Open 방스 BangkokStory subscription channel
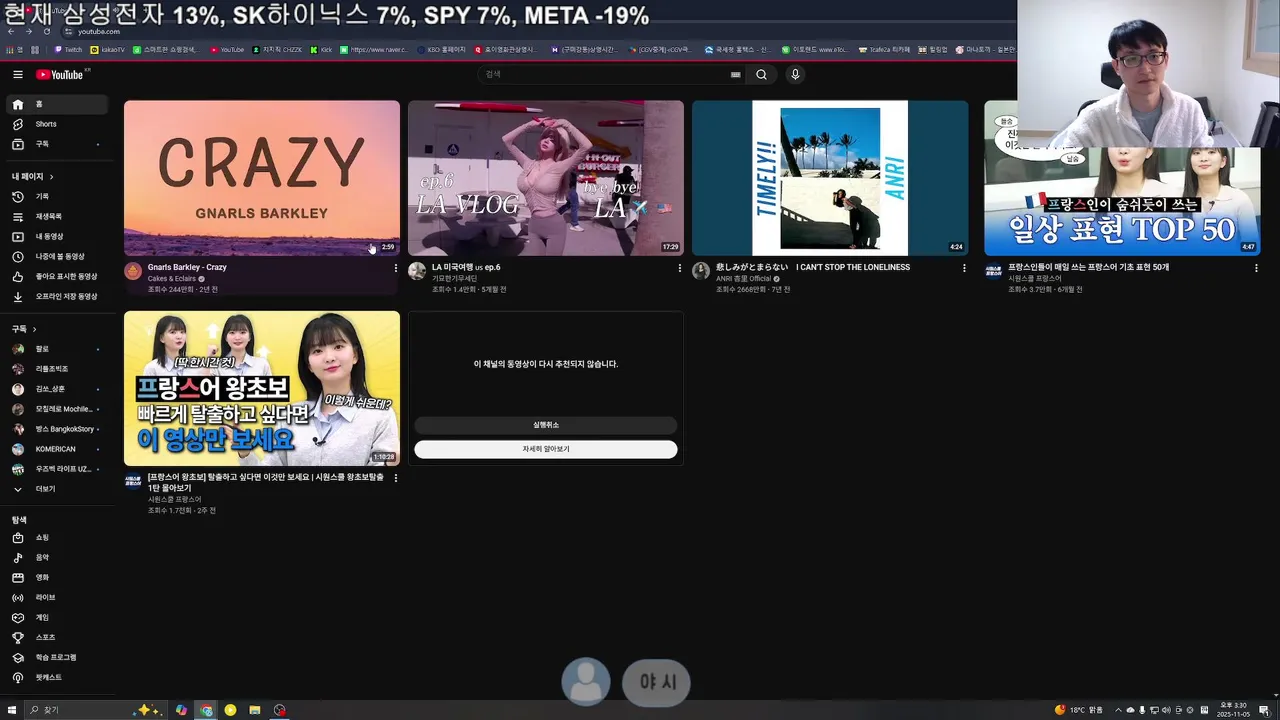This screenshot has width=1280, height=720. tap(58, 429)
